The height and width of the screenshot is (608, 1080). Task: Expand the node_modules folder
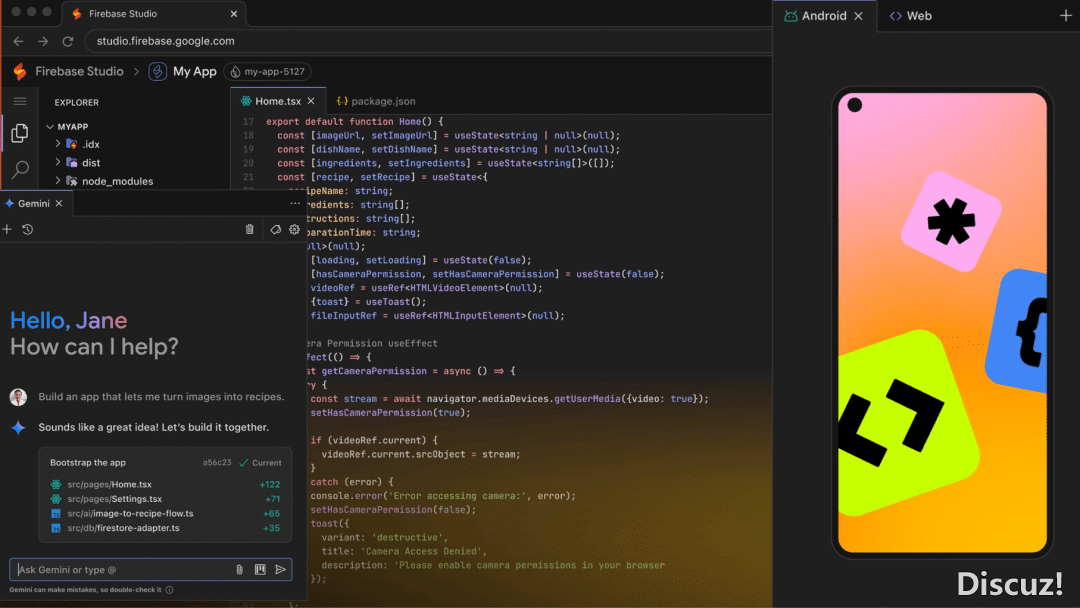tap(58, 181)
